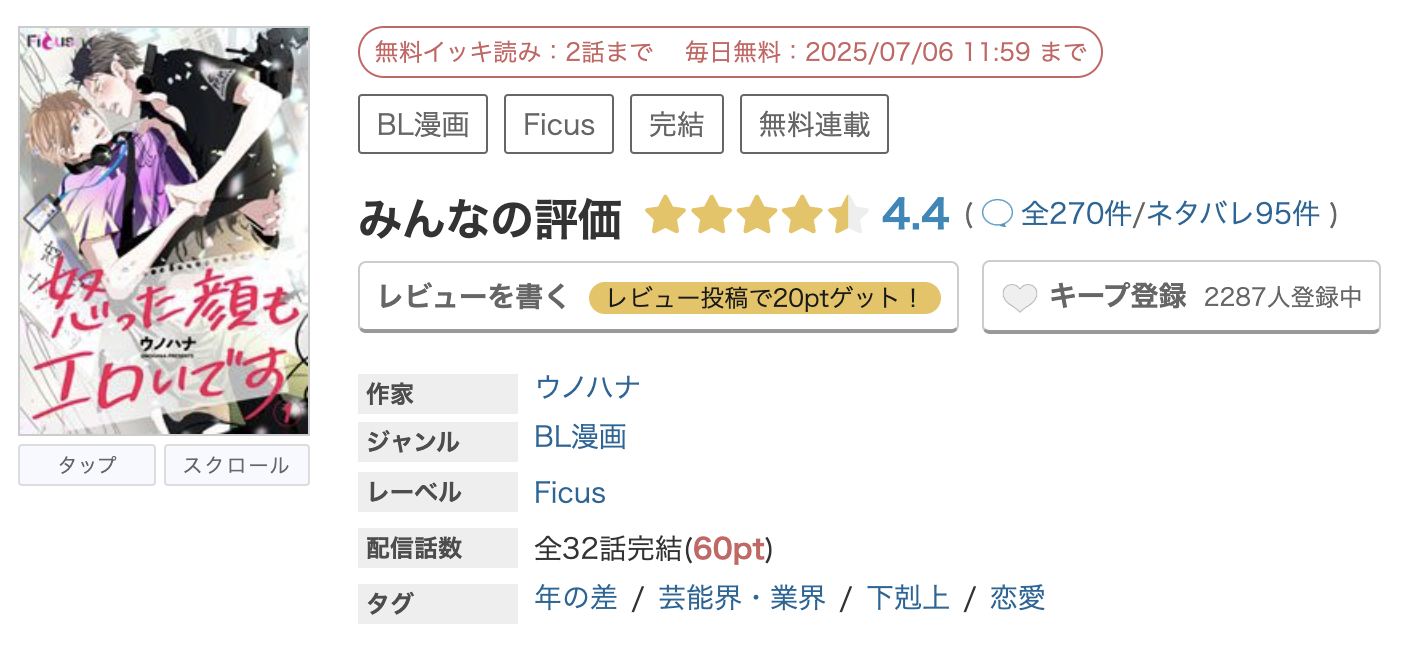The image size is (1424, 652).
Task: Click the heart icon beside キープ登録
Action: coord(1019,298)
